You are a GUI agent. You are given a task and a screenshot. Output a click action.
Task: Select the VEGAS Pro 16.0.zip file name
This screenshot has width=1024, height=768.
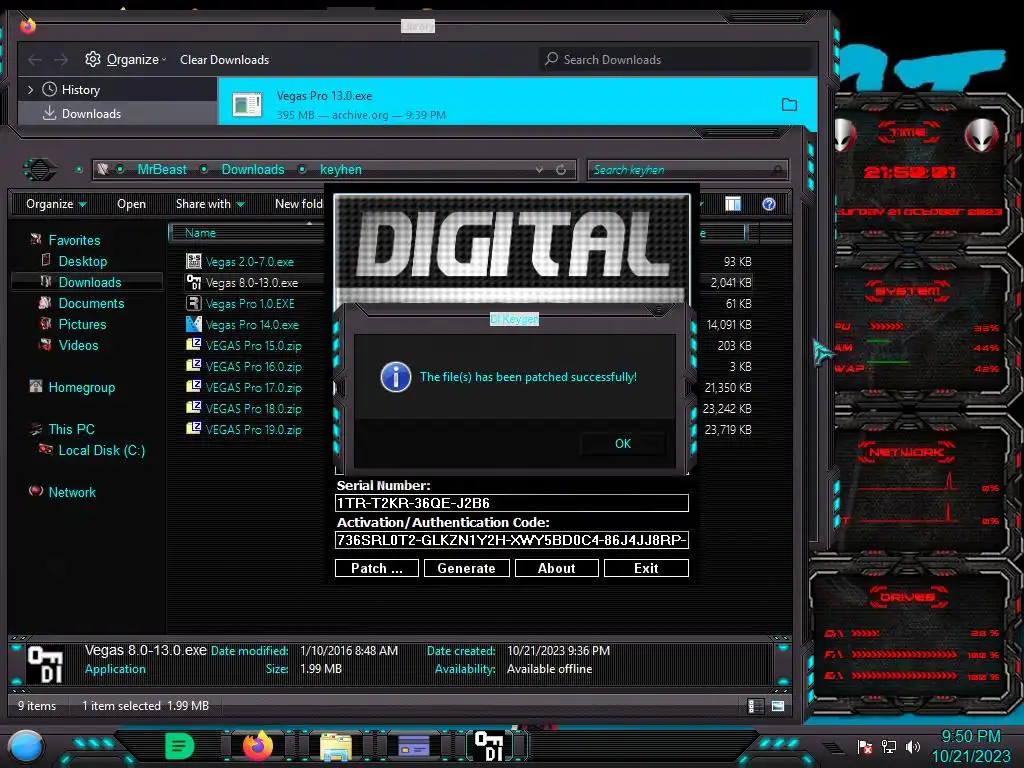pyautogui.click(x=253, y=366)
